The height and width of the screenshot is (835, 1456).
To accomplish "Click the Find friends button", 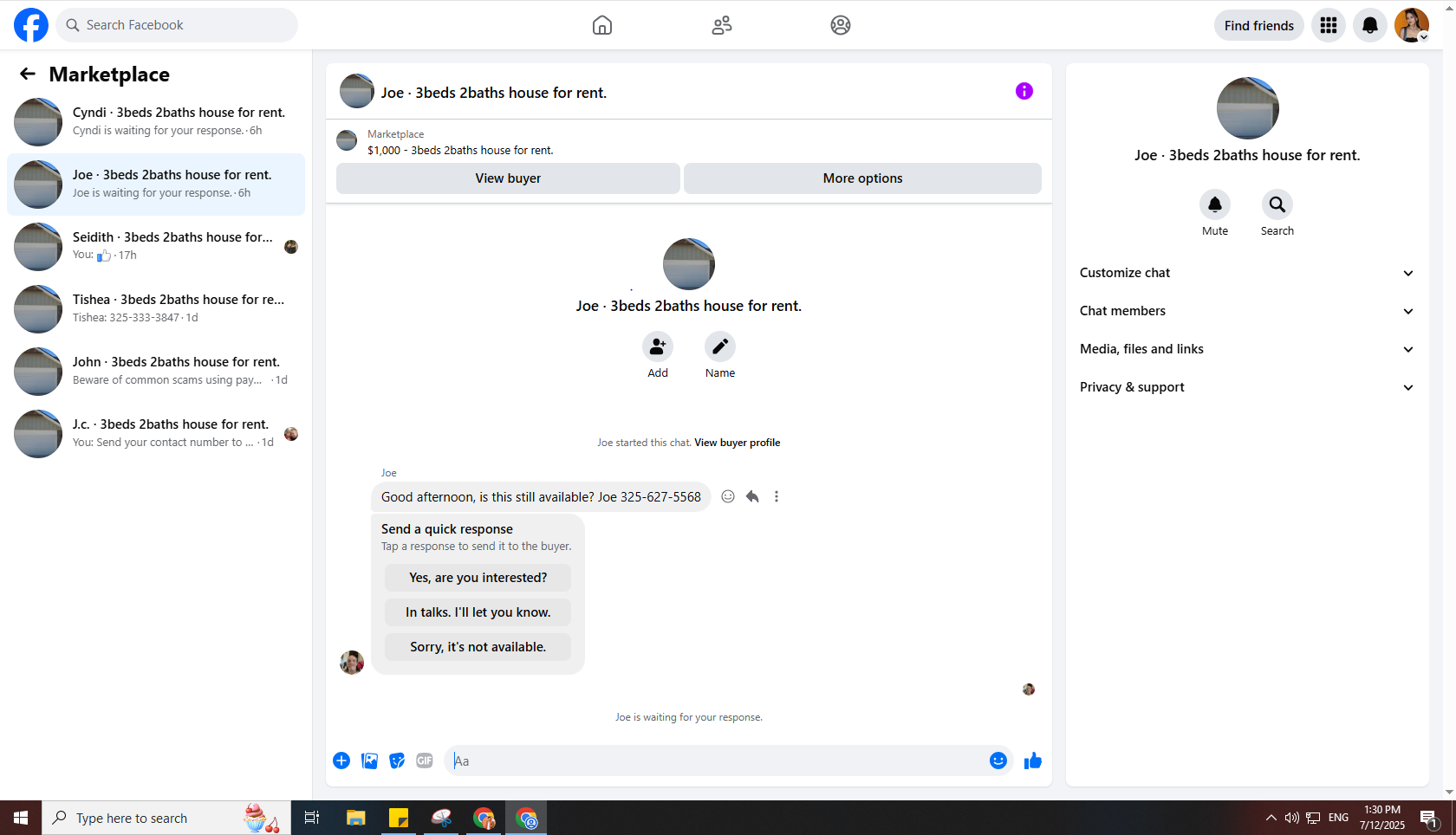I will [1259, 25].
